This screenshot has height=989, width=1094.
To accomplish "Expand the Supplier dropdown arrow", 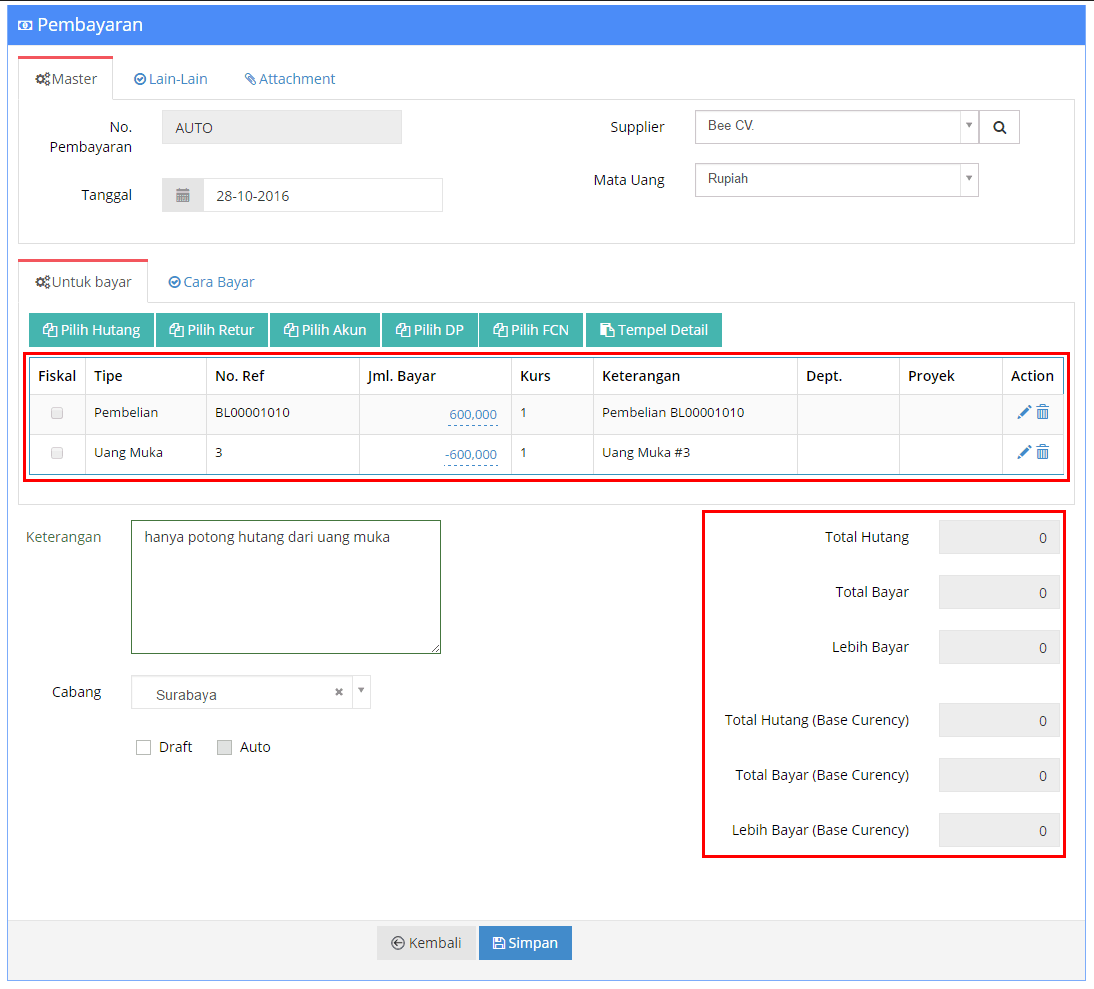I will click(968, 126).
